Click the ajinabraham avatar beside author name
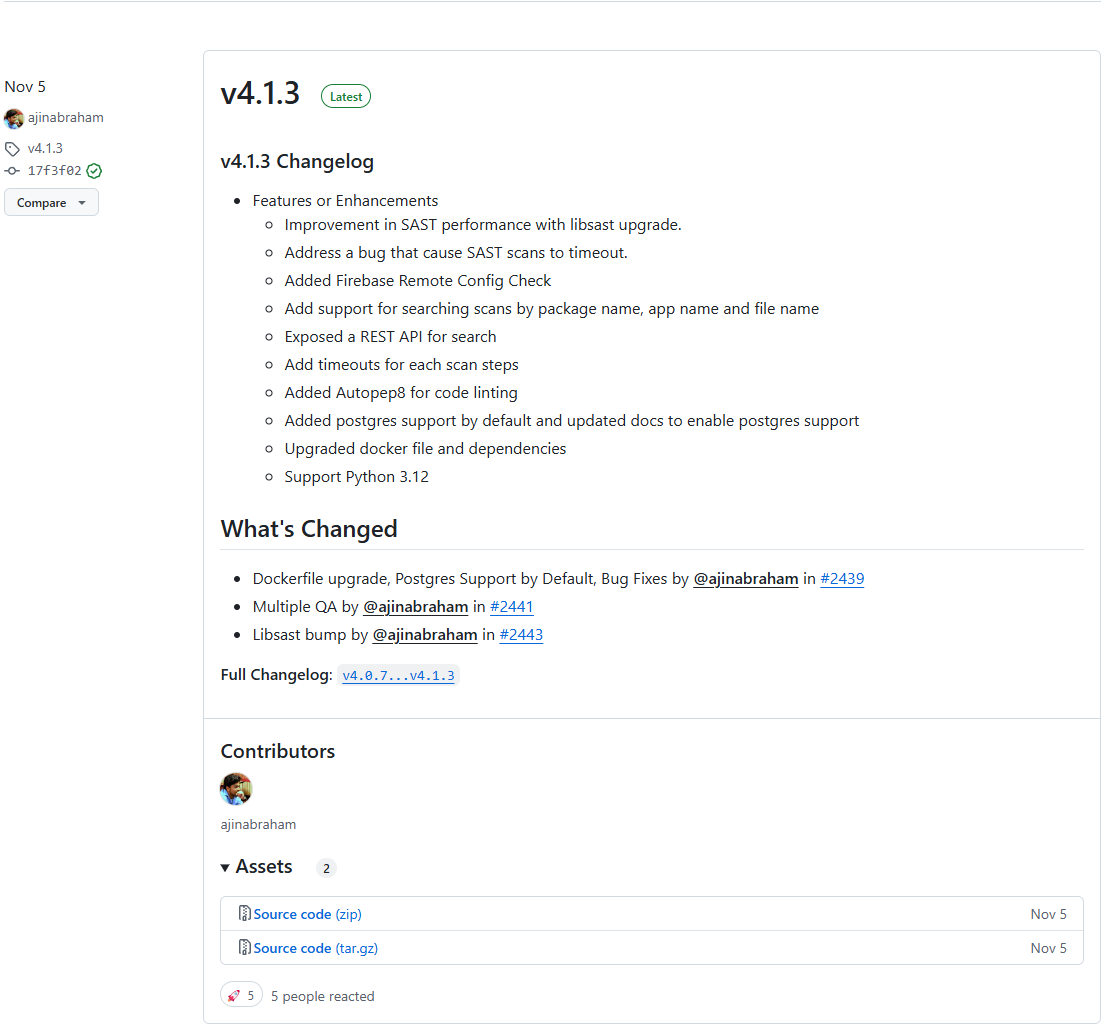Viewport: 1101px width, 1032px height. click(x=13, y=119)
